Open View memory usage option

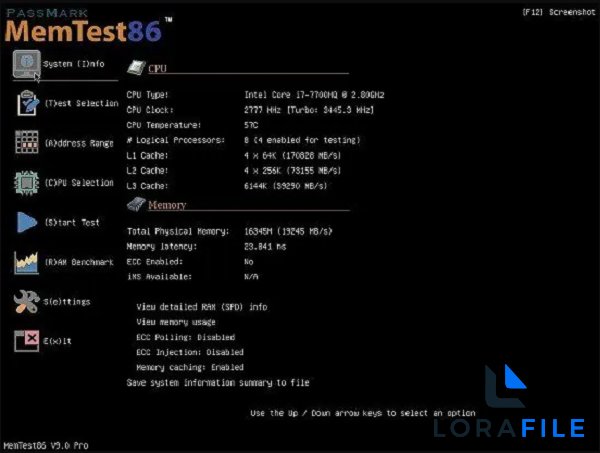(176, 322)
